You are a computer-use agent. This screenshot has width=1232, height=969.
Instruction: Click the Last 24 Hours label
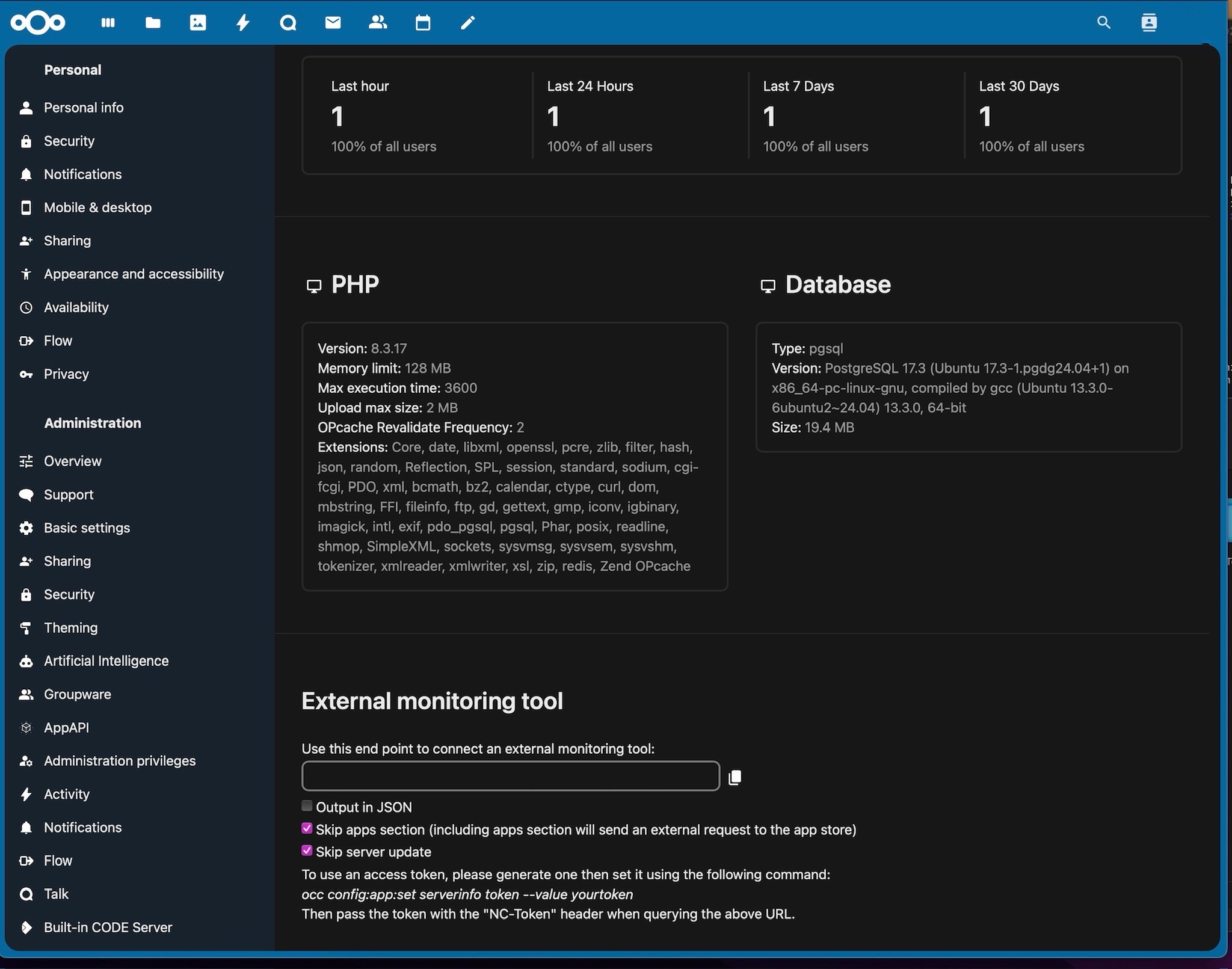[x=590, y=86]
